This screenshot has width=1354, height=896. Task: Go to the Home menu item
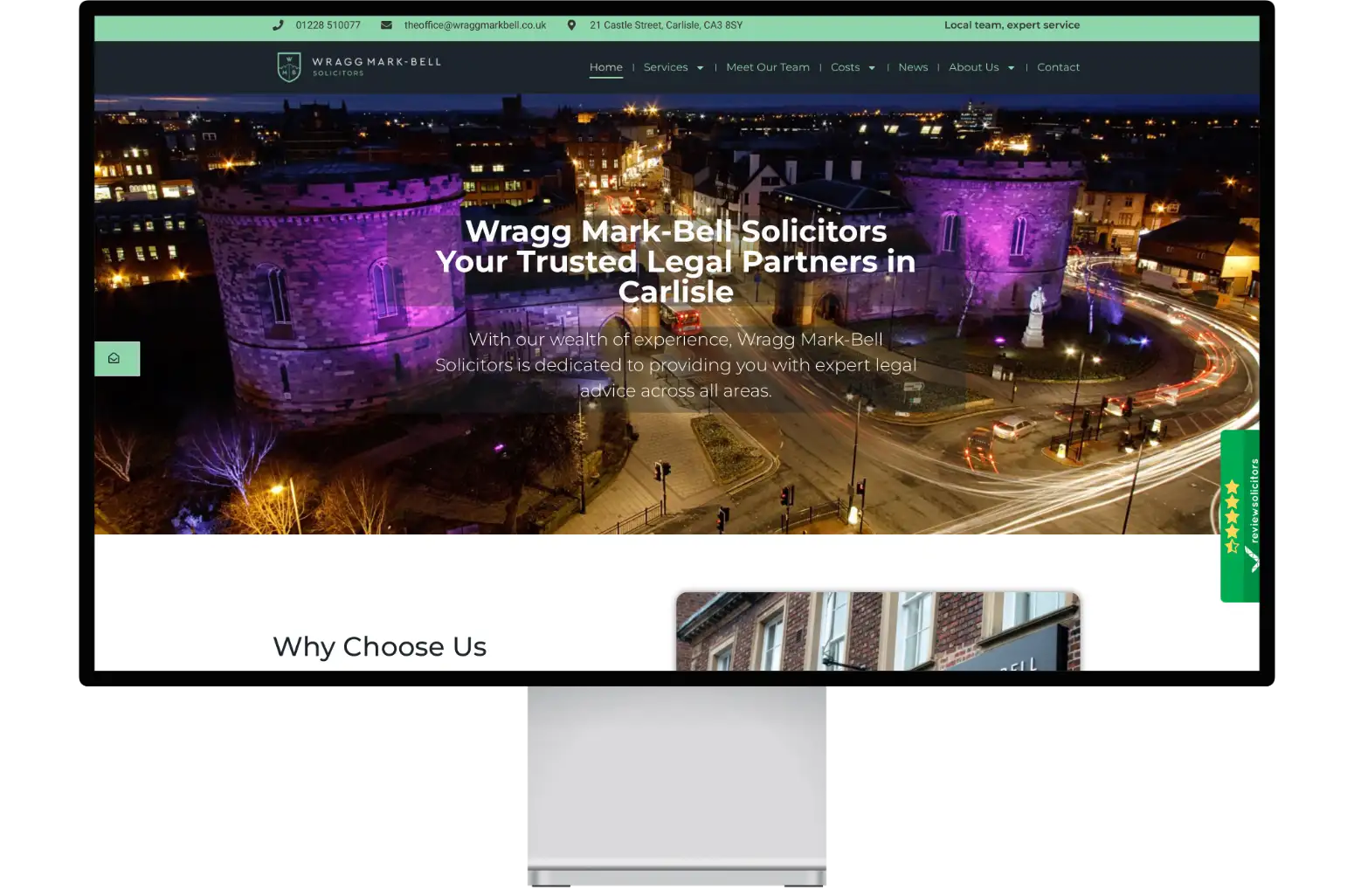[606, 67]
